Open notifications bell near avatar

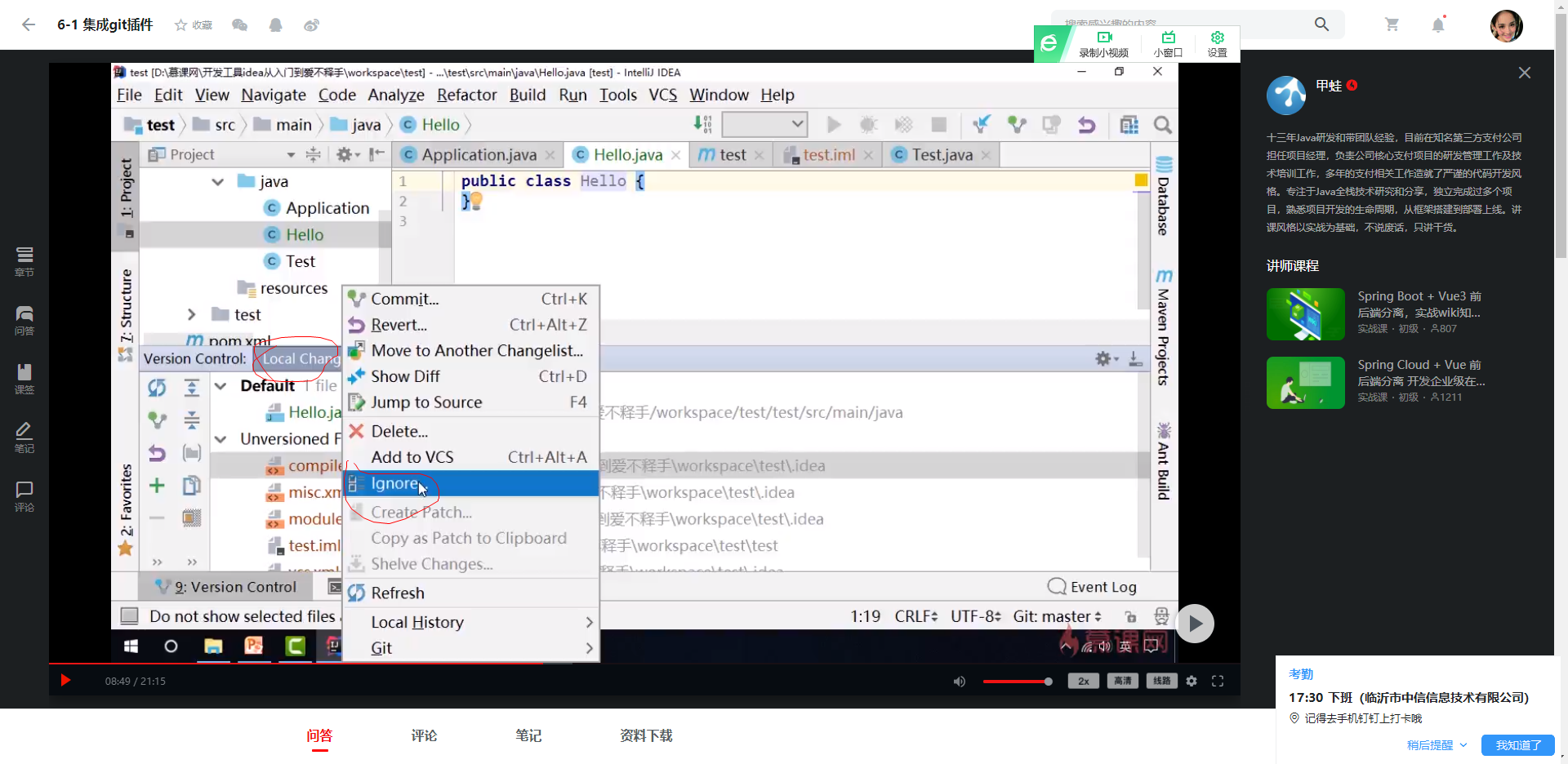click(x=1438, y=24)
